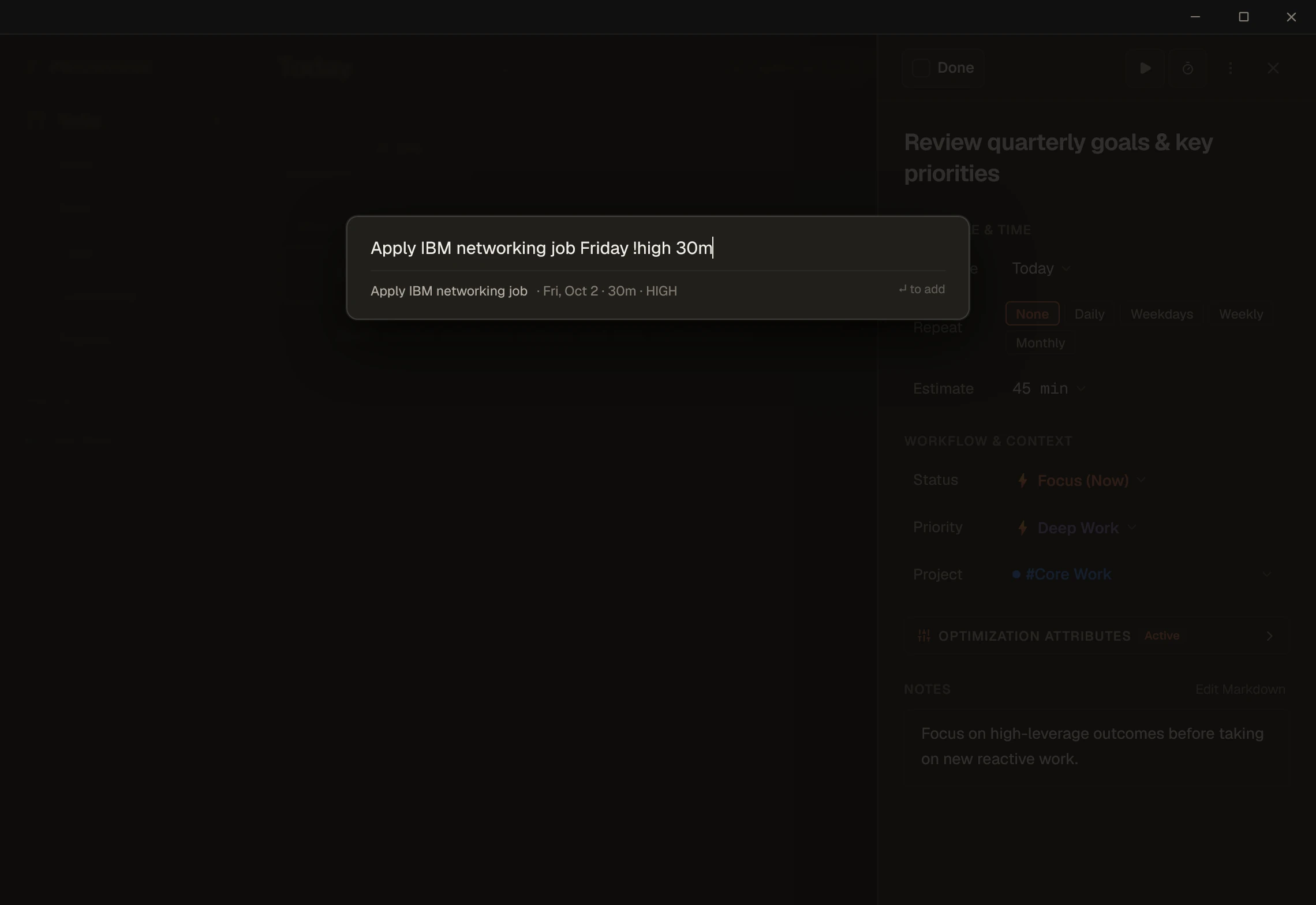Viewport: 1316px width, 905px height.
Task: Open the 45 min estimate dropdown
Action: tap(1049, 388)
